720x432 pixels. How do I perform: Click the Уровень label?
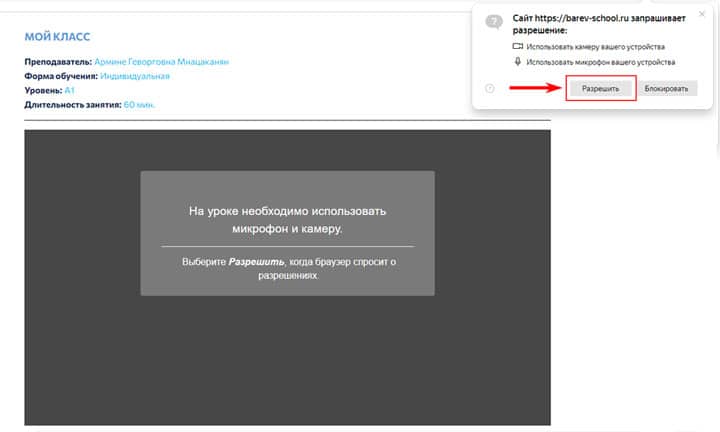point(43,90)
